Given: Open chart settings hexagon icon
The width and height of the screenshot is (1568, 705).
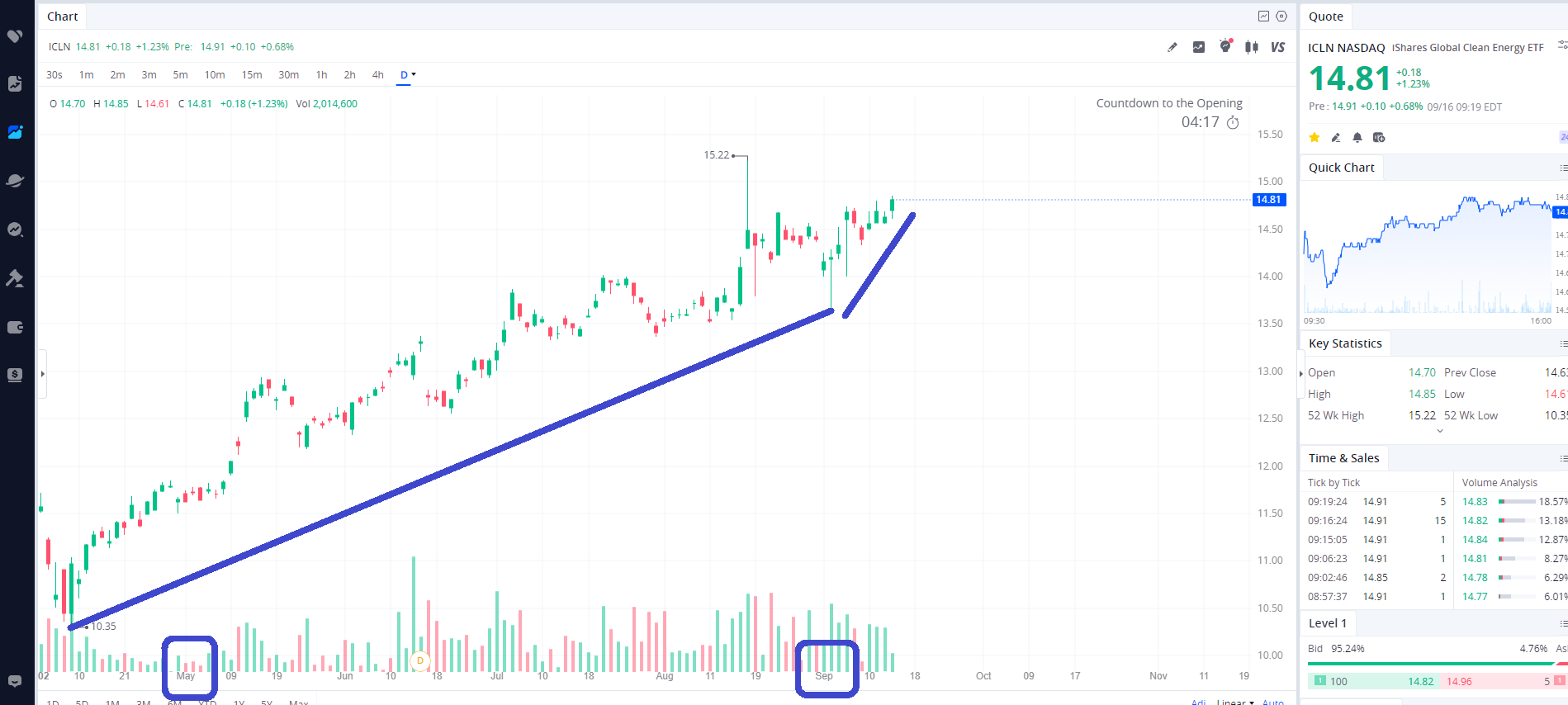Looking at the screenshot, I should 1281,16.
